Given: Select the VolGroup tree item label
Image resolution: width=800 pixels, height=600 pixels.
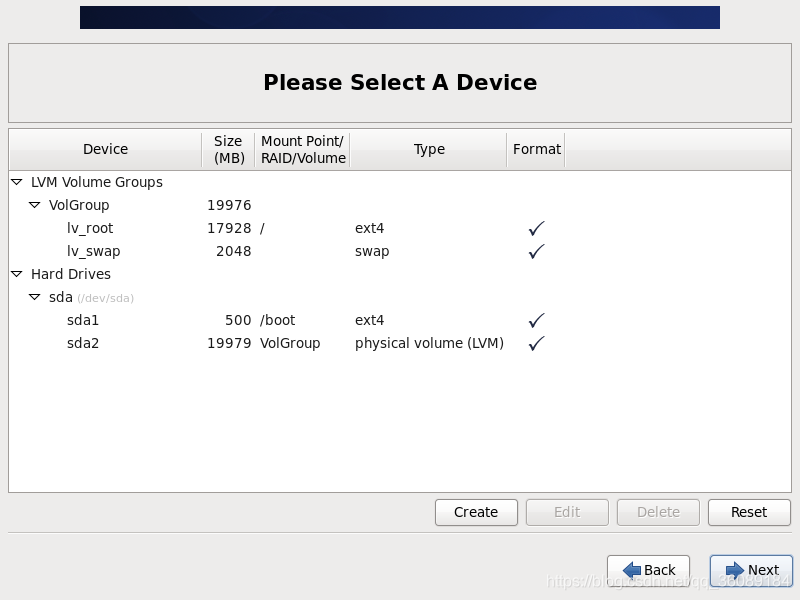Looking at the screenshot, I should (79, 205).
